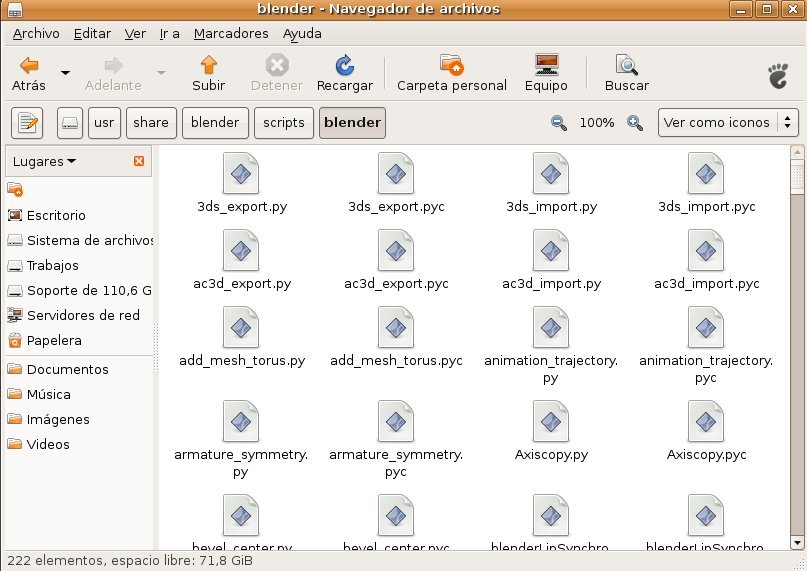Open Carpeta personal home folder
The image size is (807, 571).
[451, 74]
